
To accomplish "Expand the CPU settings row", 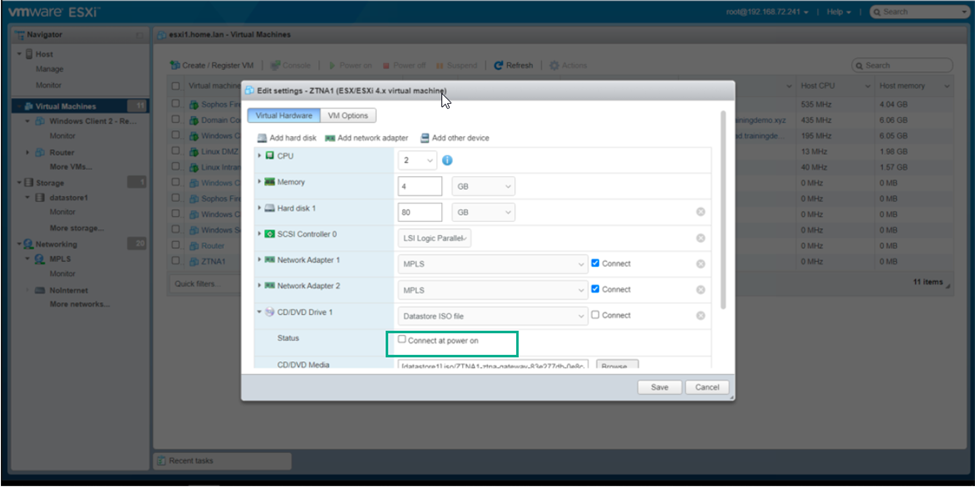I will [x=259, y=155].
